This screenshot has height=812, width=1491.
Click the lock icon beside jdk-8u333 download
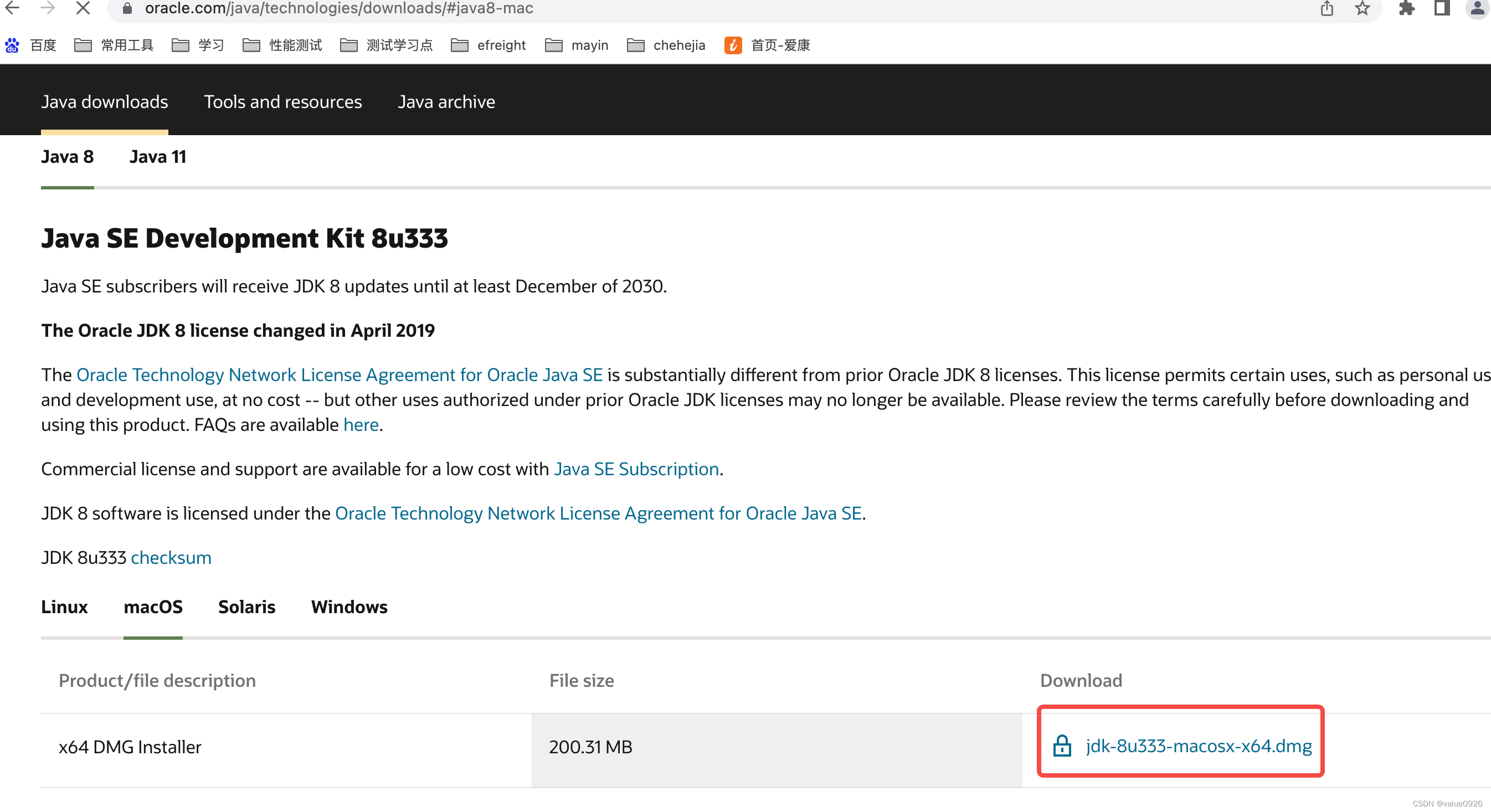pos(1062,746)
